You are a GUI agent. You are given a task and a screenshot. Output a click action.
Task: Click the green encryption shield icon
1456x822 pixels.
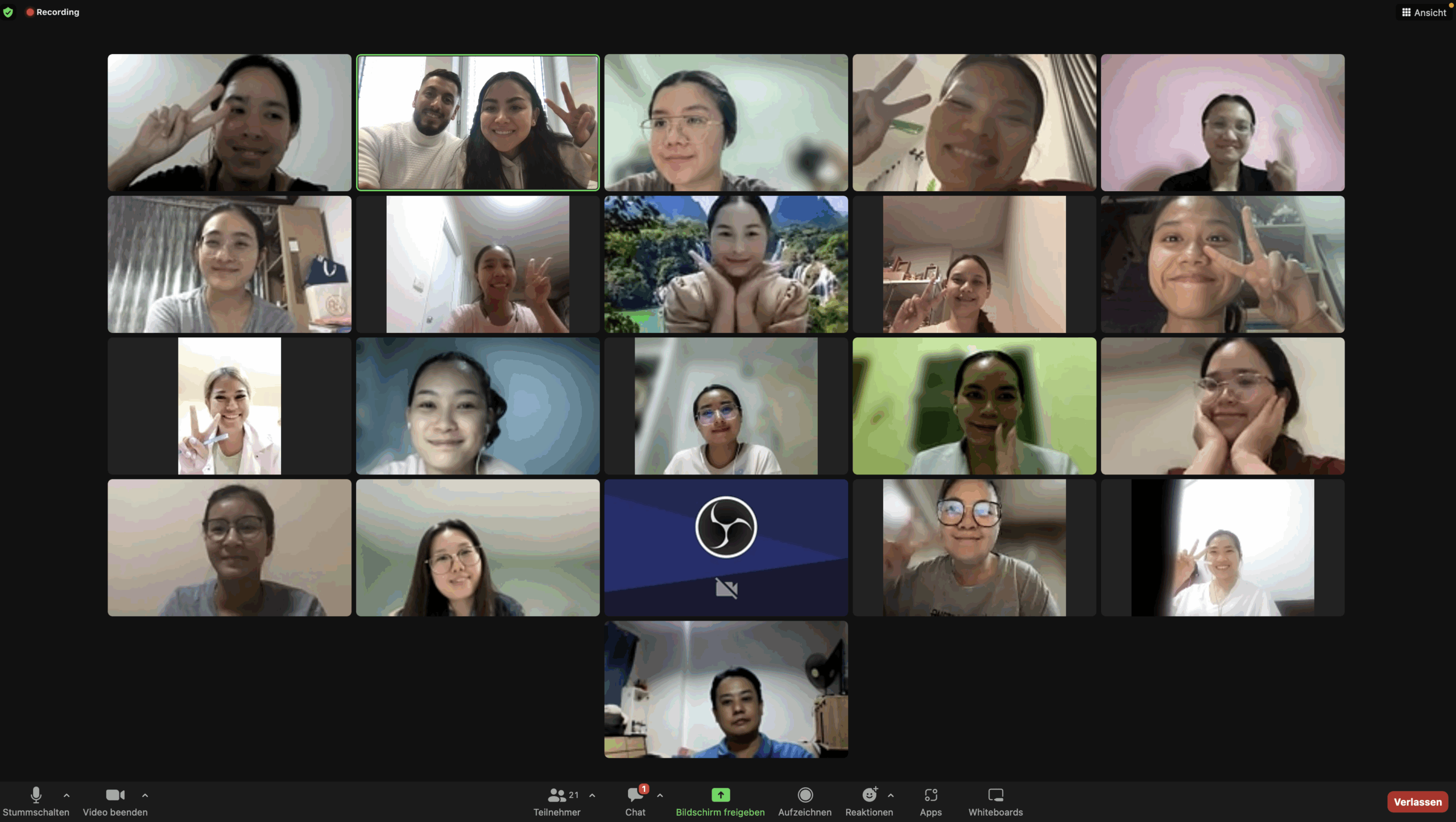tap(8, 12)
